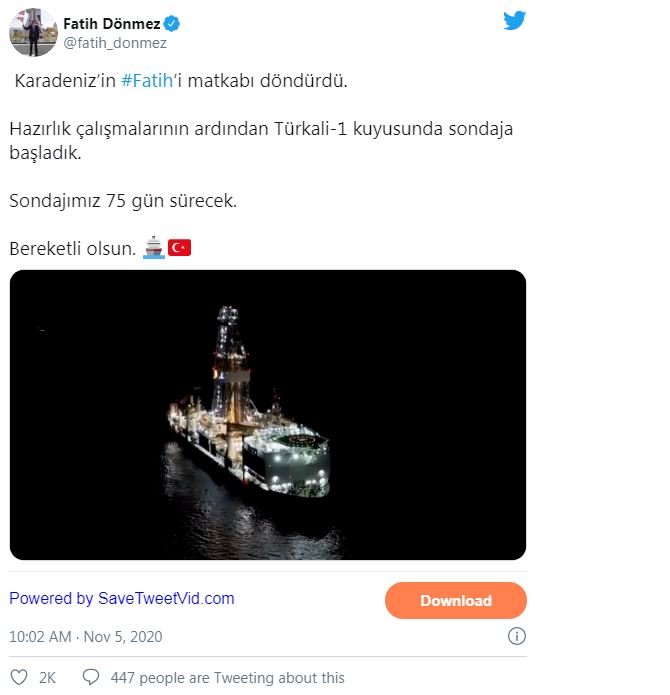Click the "Bereketli olsun" text
Image resolution: width=670 pixels, height=695 pixels.
coord(72,248)
